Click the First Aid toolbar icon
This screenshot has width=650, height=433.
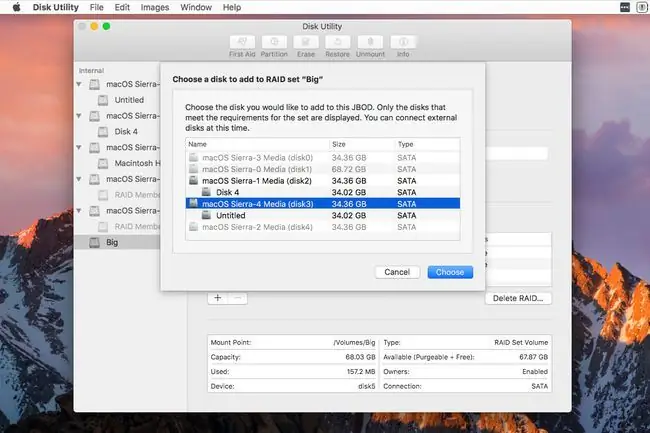(242, 42)
